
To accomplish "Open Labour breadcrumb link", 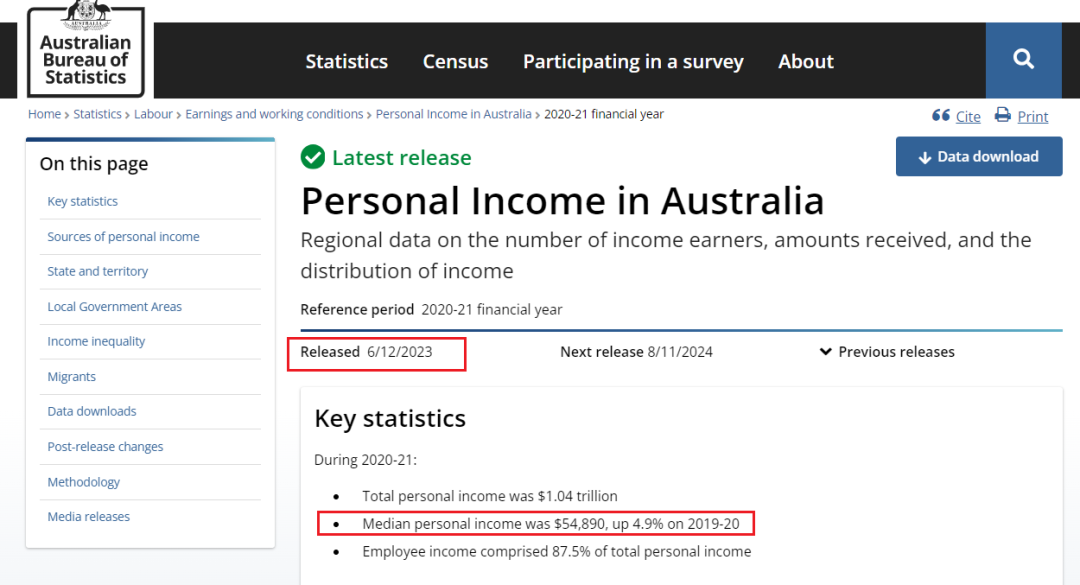I will [153, 114].
